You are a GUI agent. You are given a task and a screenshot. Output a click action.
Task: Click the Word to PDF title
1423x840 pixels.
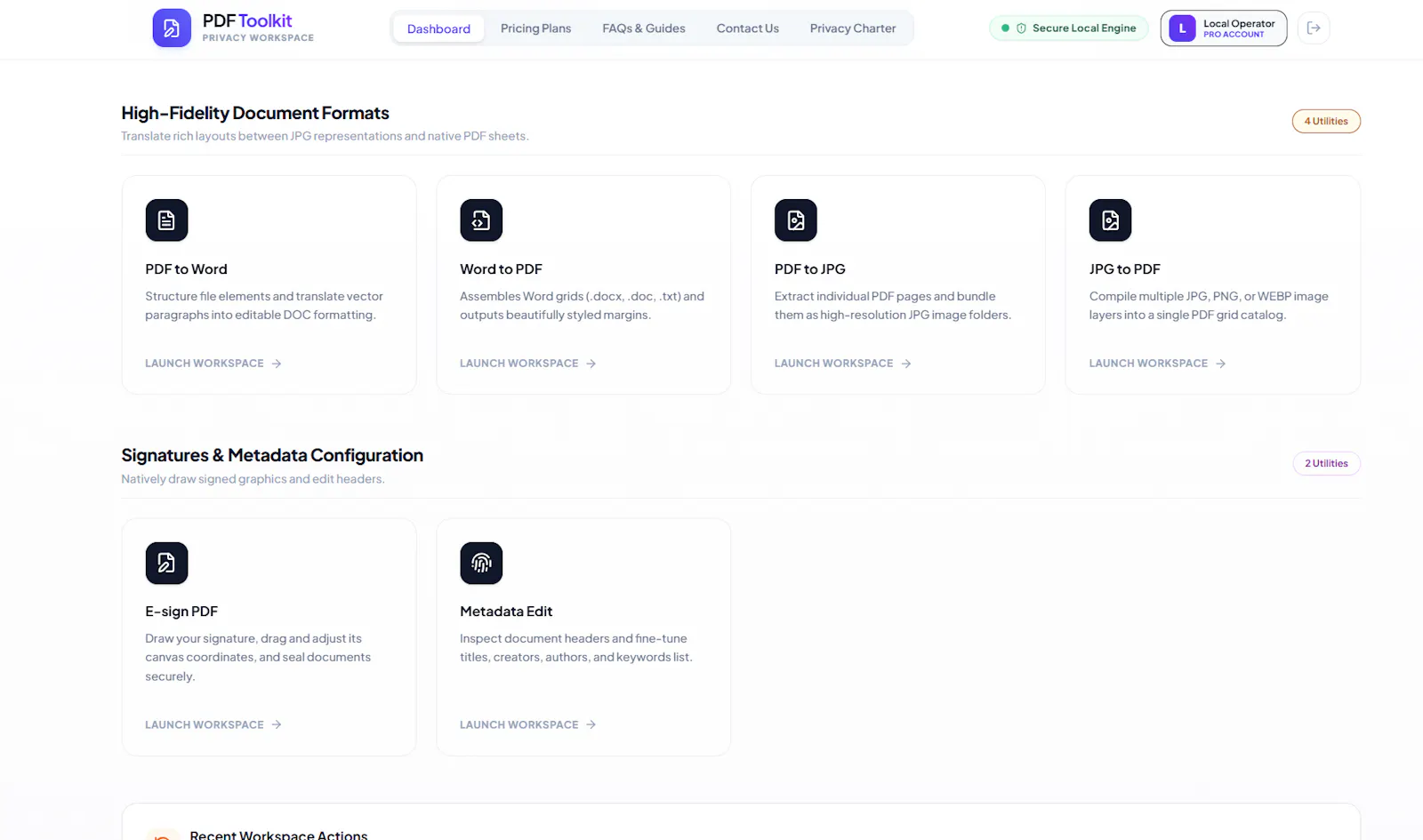coord(501,269)
